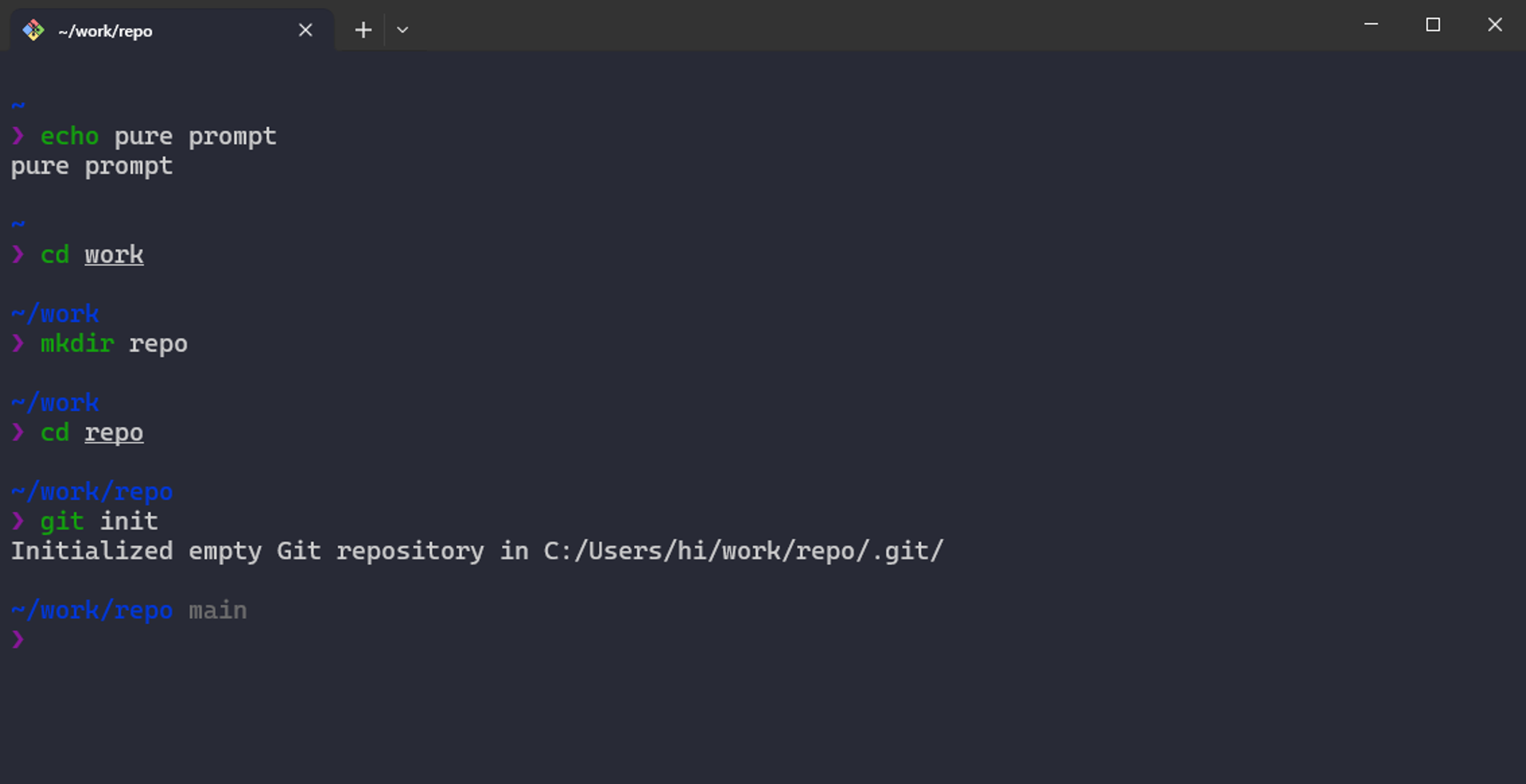Click the underlined repo directory link

[x=114, y=432]
